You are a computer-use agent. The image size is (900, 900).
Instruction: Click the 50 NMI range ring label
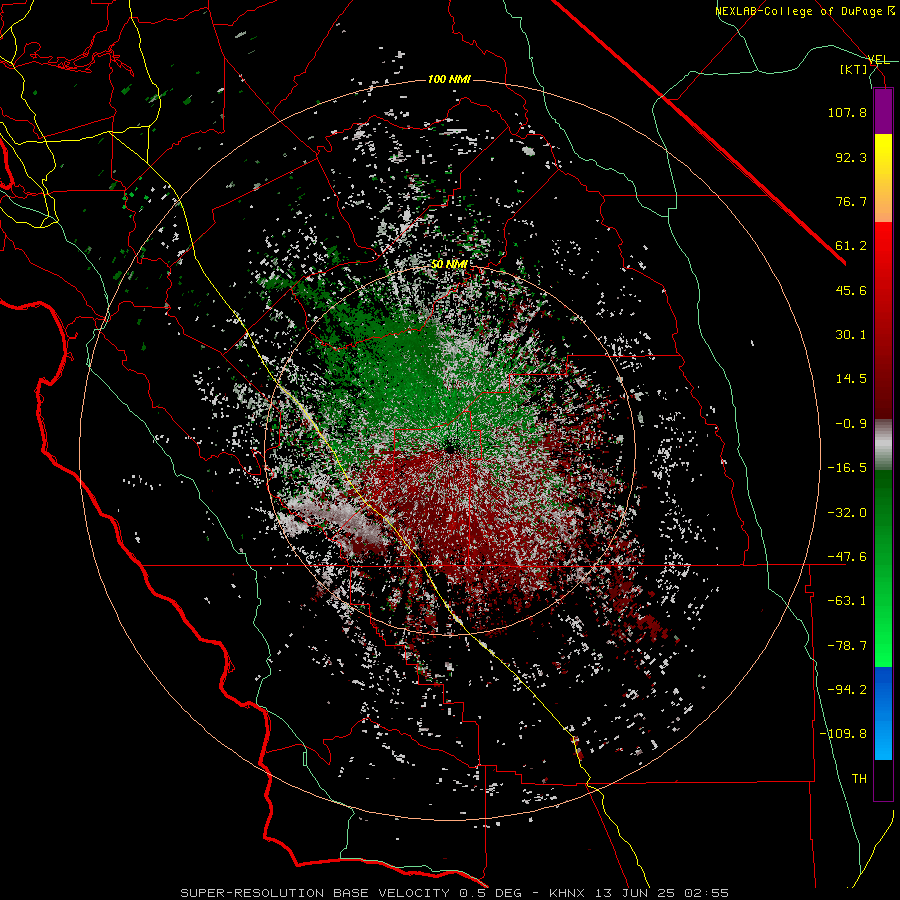(x=449, y=264)
